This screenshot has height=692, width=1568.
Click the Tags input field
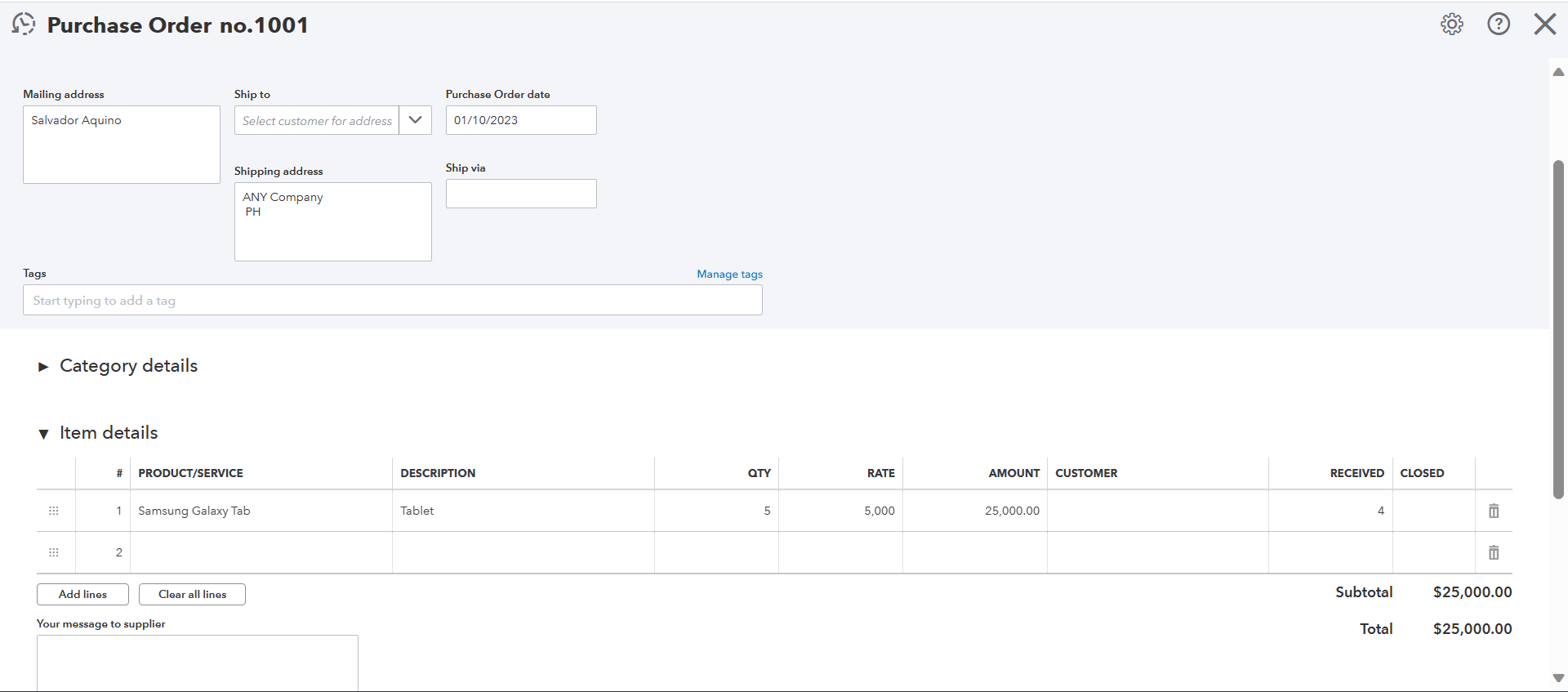pos(392,300)
